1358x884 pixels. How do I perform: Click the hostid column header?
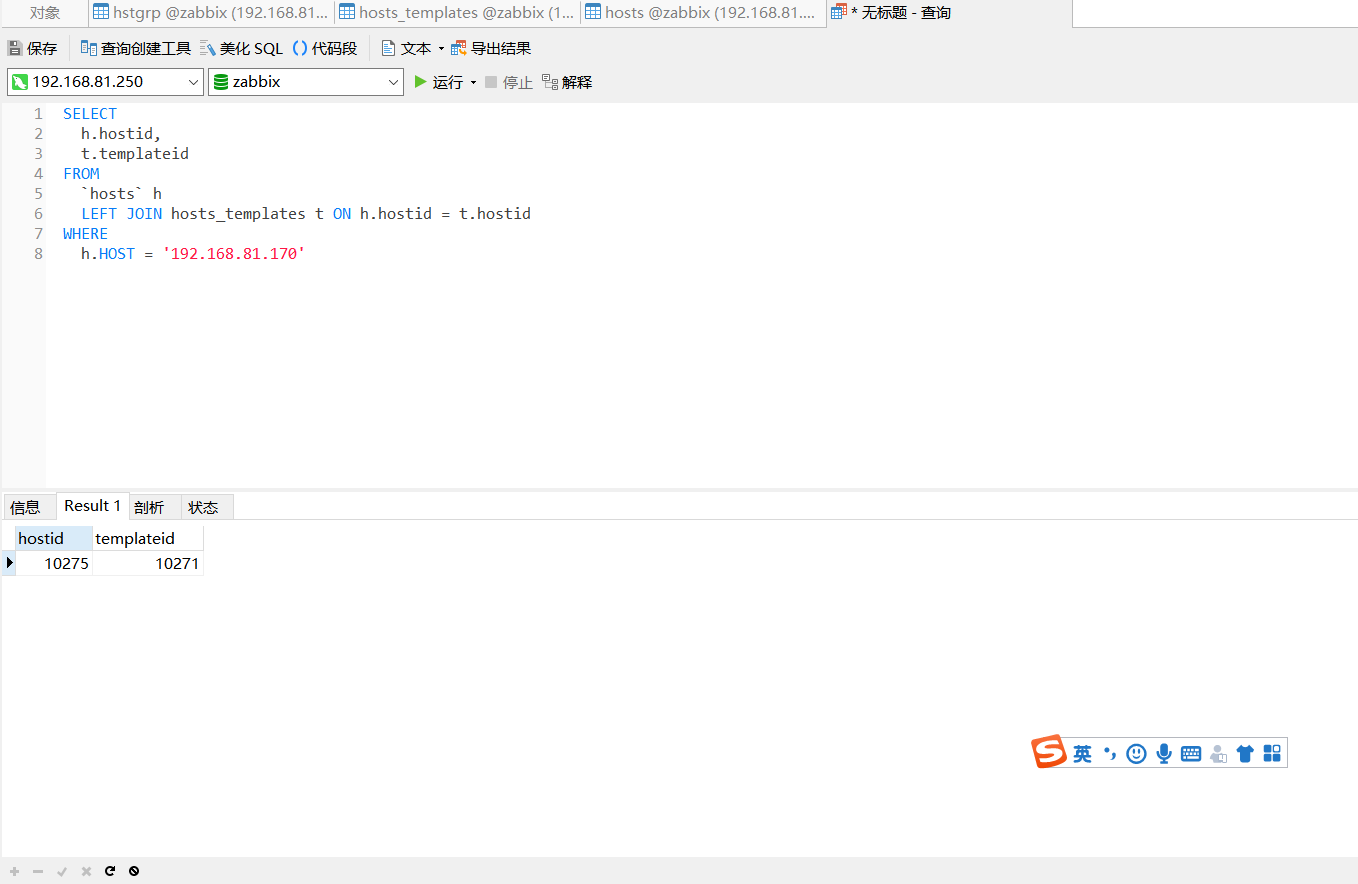[x=54, y=538]
